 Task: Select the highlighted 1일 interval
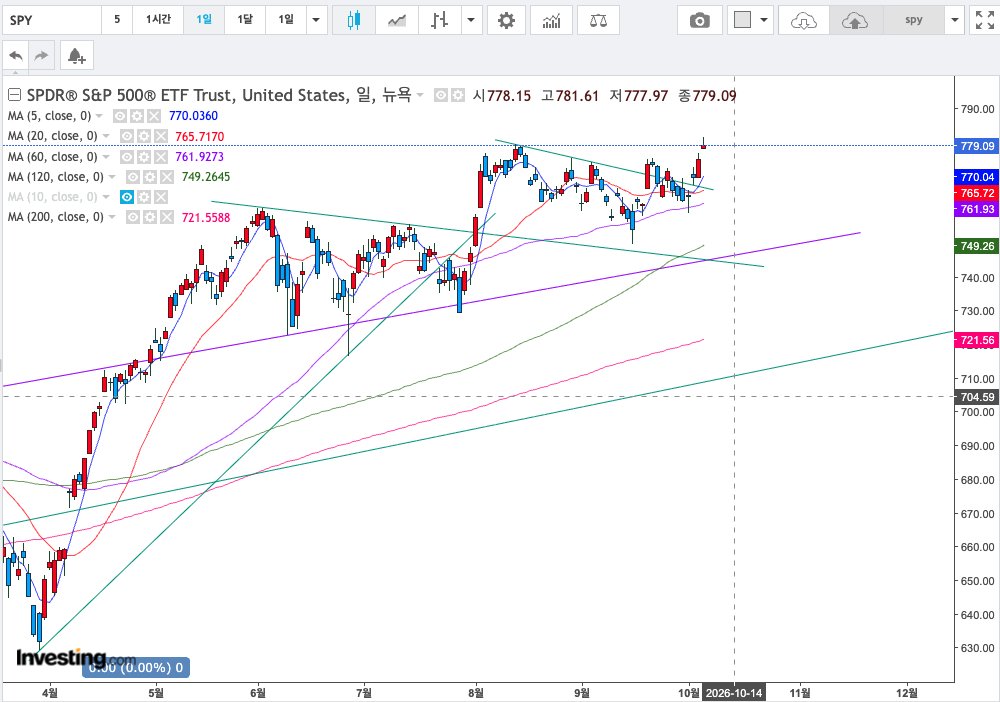[x=204, y=20]
